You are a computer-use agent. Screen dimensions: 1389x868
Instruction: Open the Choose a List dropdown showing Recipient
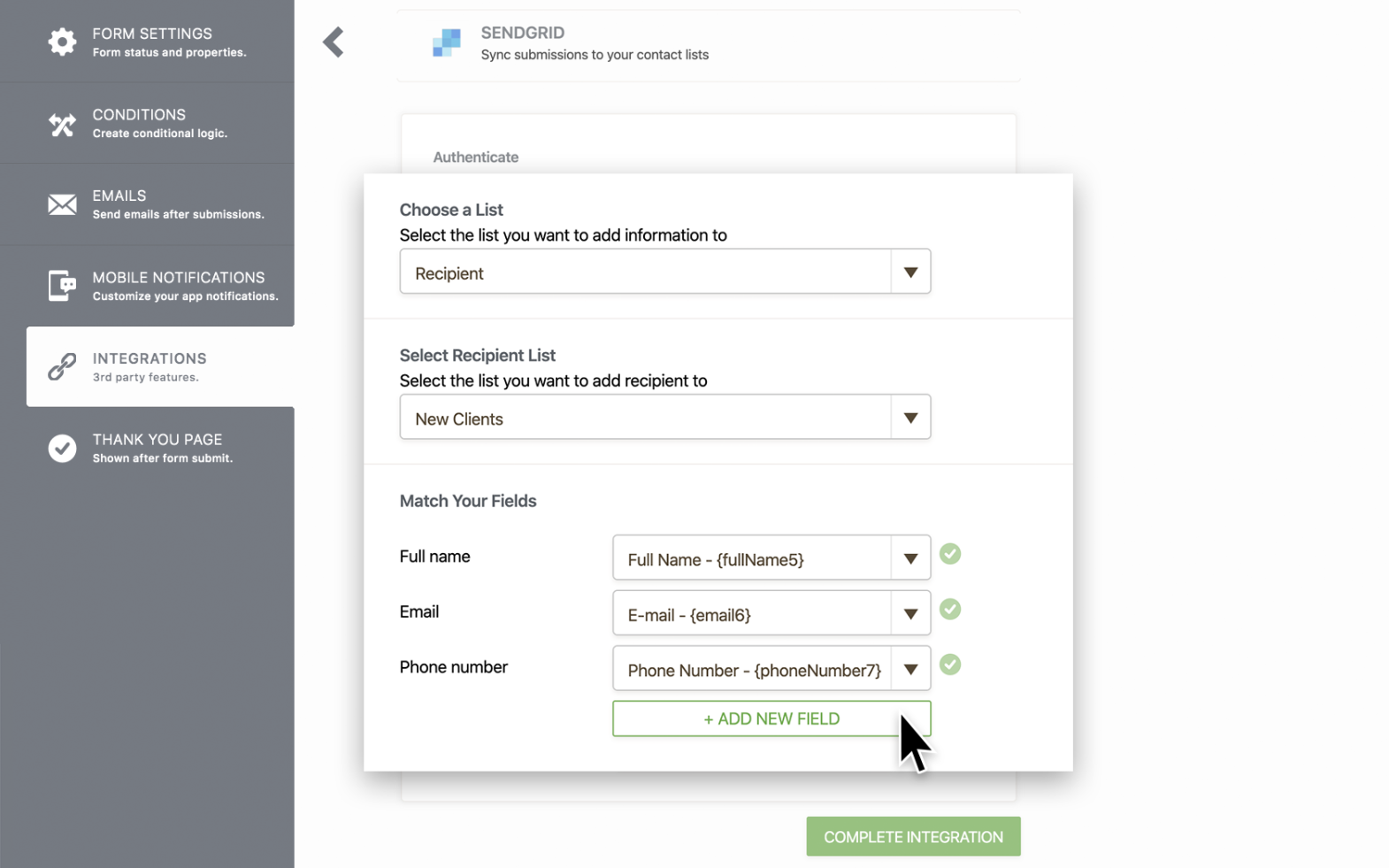click(x=664, y=272)
